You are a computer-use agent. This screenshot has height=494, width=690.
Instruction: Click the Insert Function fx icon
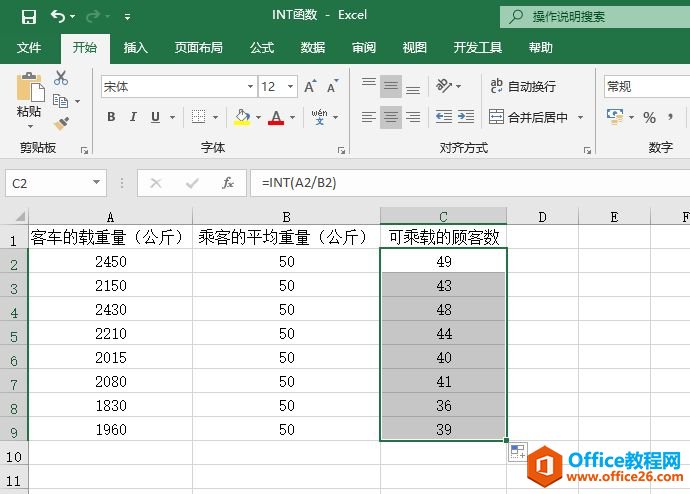[x=228, y=183]
